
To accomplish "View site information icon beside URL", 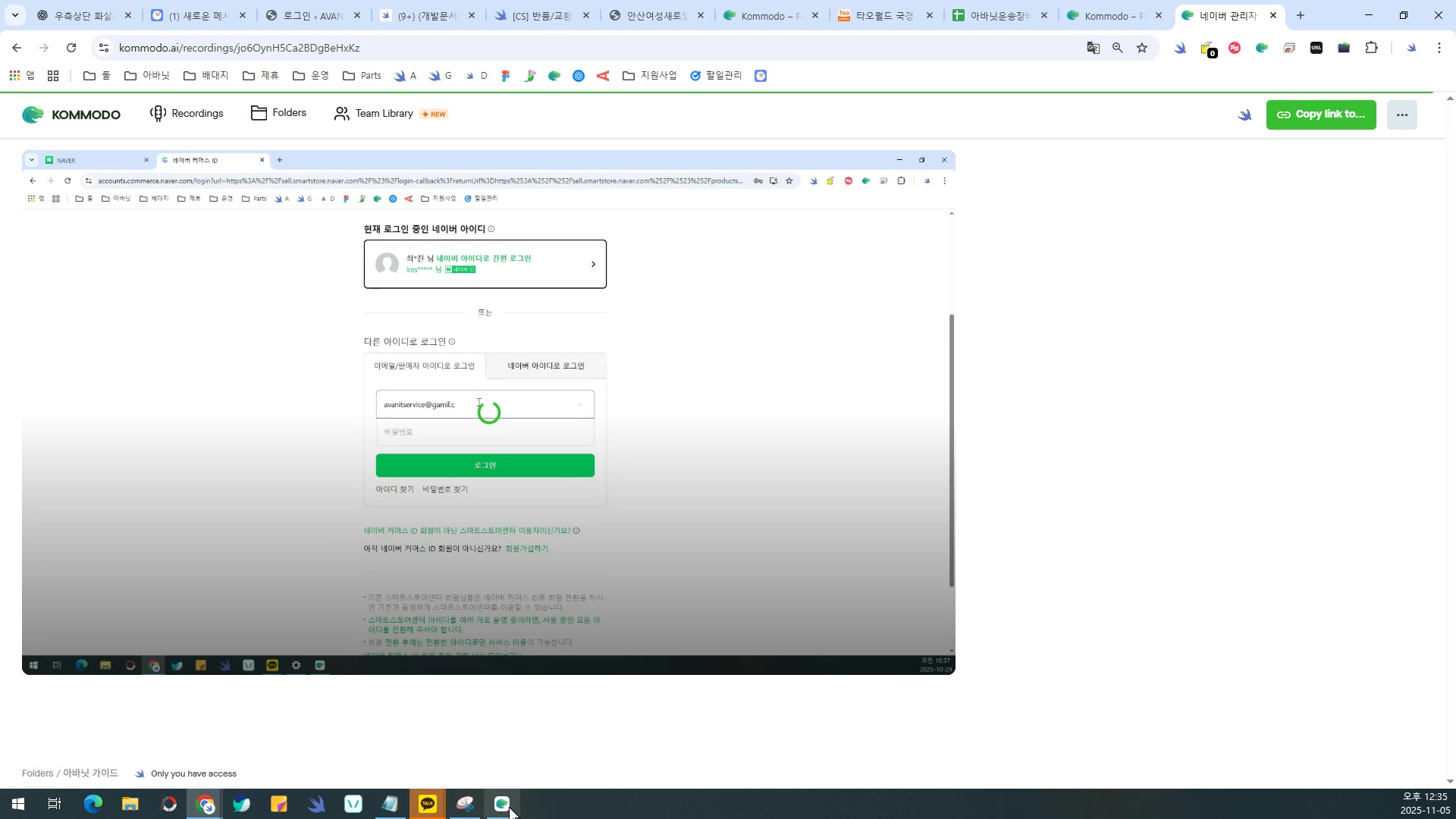I will (x=104, y=48).
